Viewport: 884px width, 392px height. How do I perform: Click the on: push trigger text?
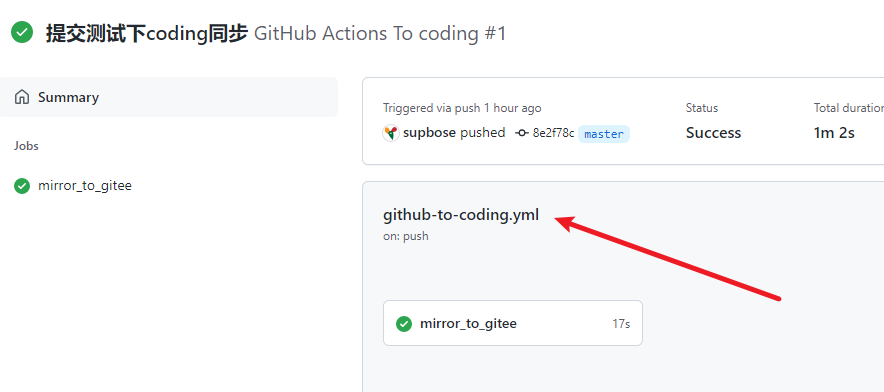click(x=406, y=236)
